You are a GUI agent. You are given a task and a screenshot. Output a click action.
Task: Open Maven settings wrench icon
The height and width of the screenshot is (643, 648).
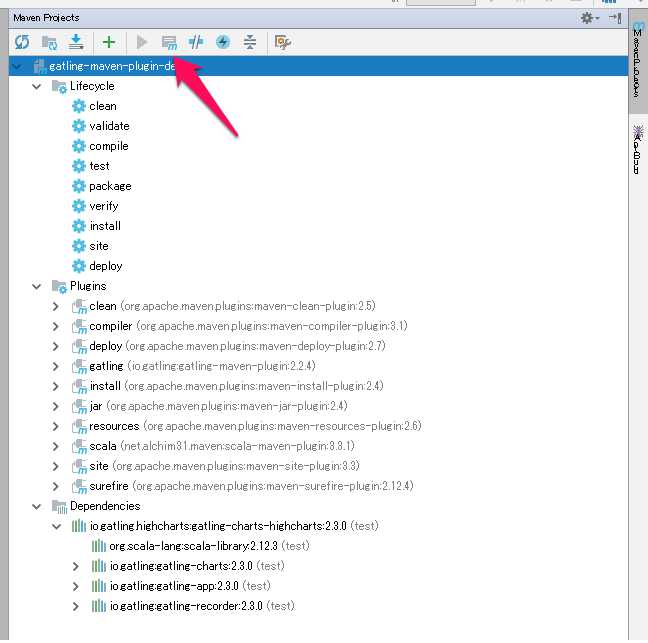[283, 42]
